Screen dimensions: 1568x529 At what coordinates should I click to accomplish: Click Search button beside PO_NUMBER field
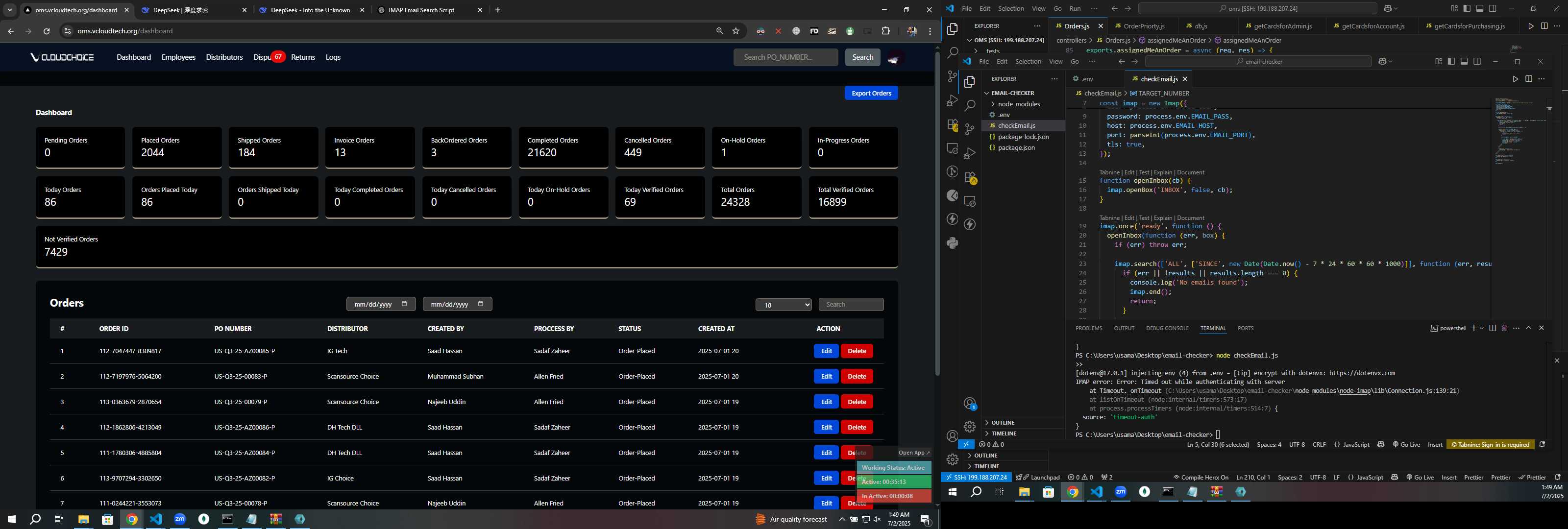tap(862, 57)
